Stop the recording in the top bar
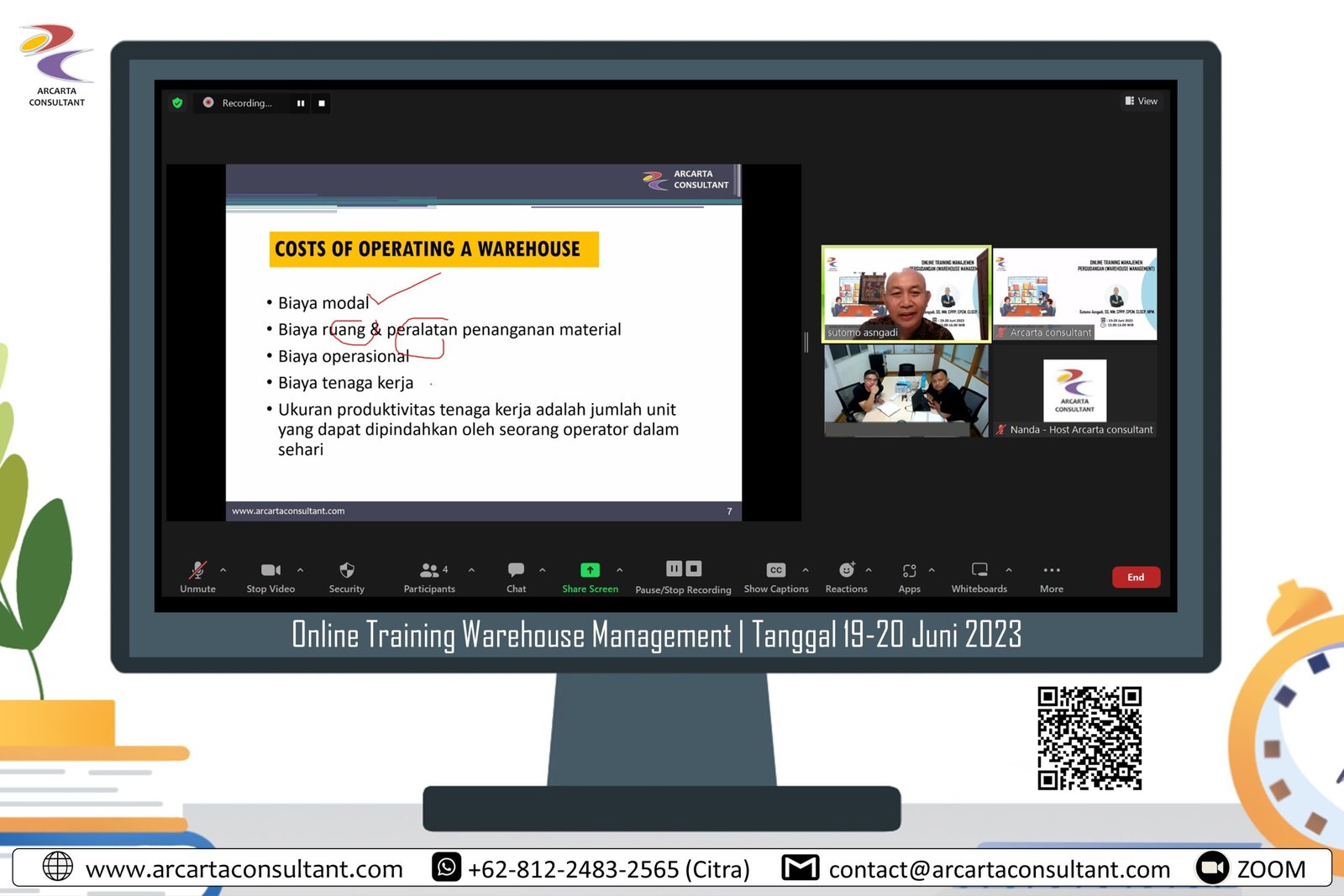 322,103
